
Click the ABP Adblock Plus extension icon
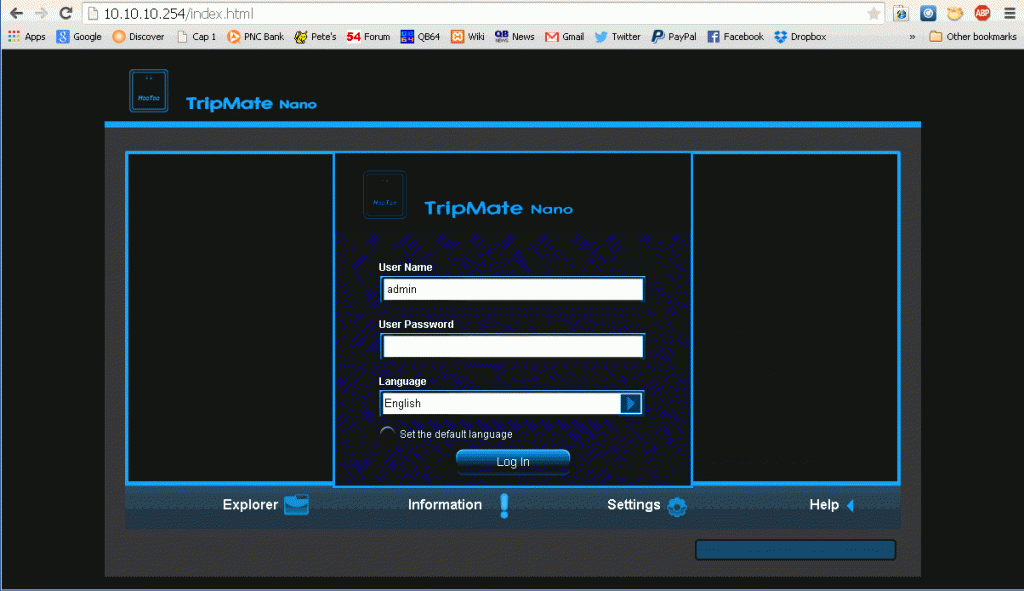(x=982, y=13)
